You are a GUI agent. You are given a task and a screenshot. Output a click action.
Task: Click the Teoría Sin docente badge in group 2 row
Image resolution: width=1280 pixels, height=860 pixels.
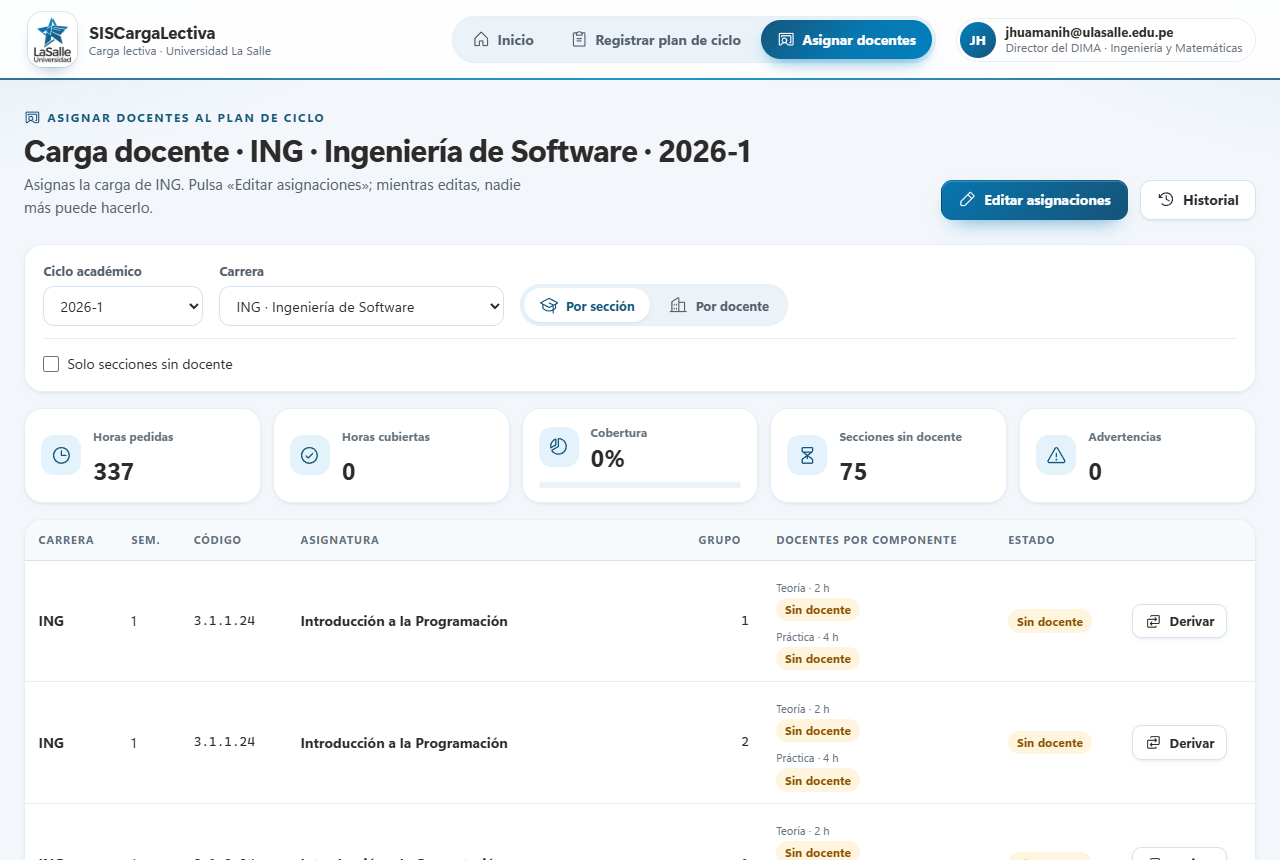click(818, 731)
